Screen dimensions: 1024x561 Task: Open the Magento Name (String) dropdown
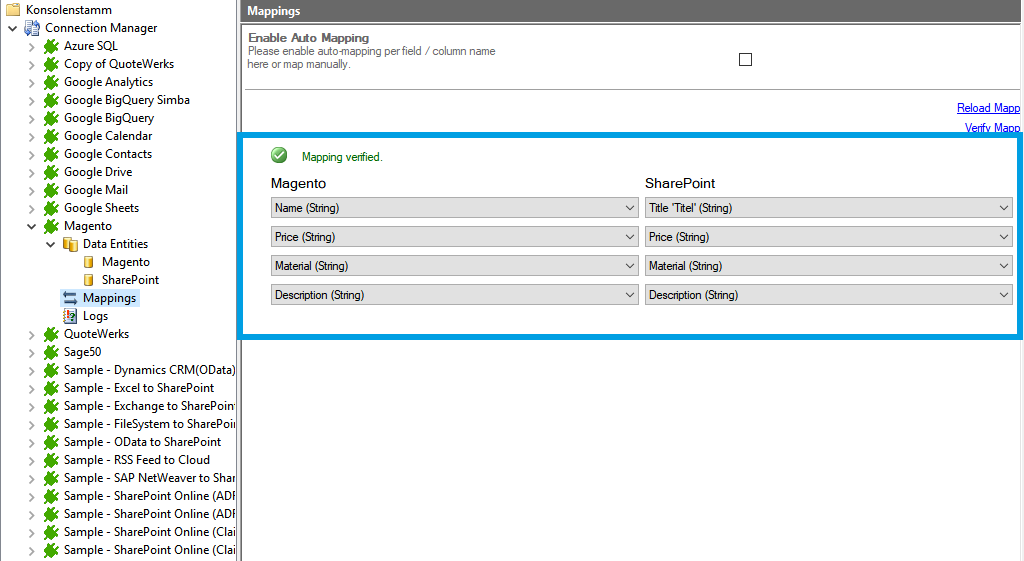[455, 208]
